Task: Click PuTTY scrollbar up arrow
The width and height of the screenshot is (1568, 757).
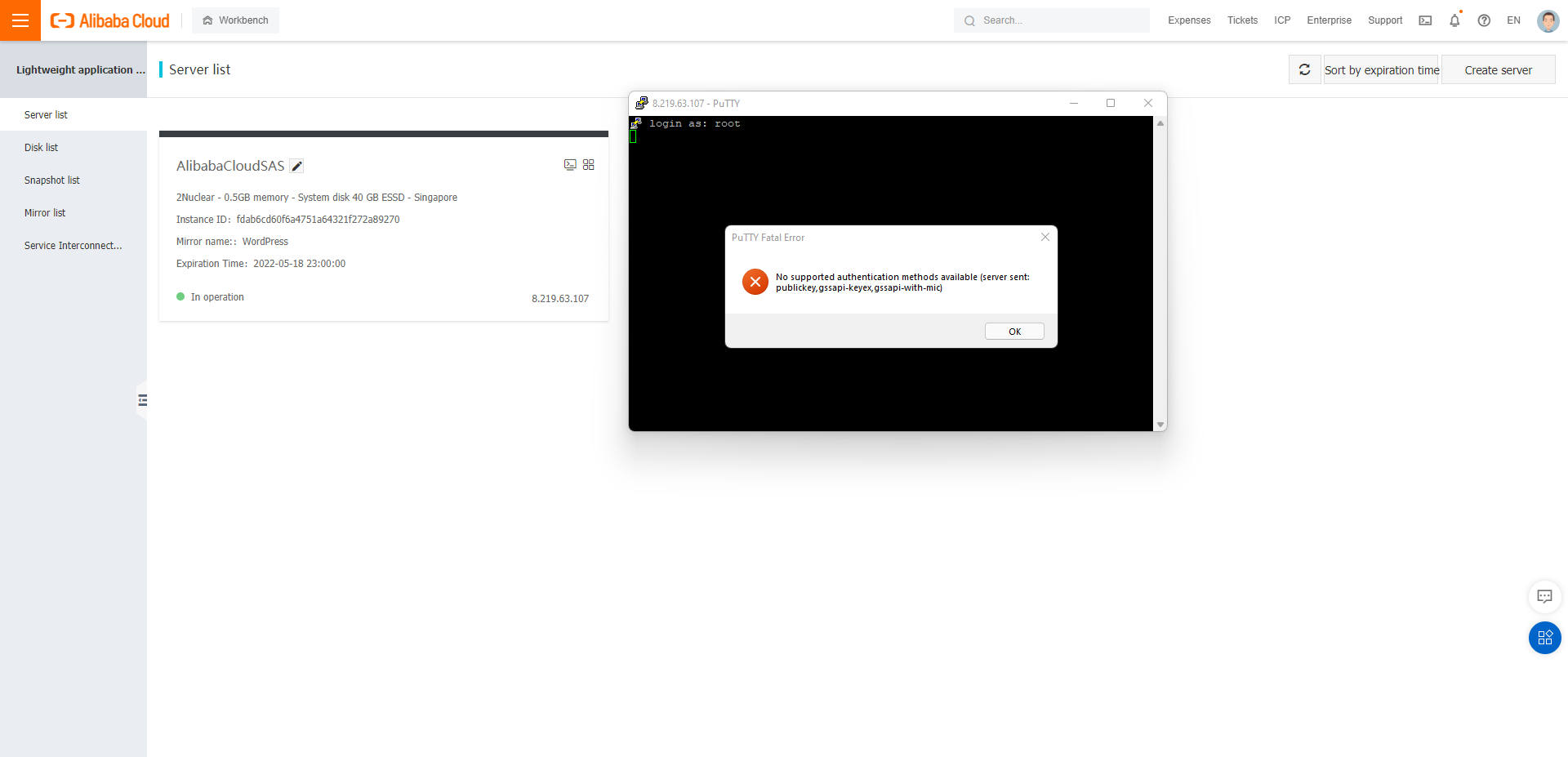Action: (1160, 123)
